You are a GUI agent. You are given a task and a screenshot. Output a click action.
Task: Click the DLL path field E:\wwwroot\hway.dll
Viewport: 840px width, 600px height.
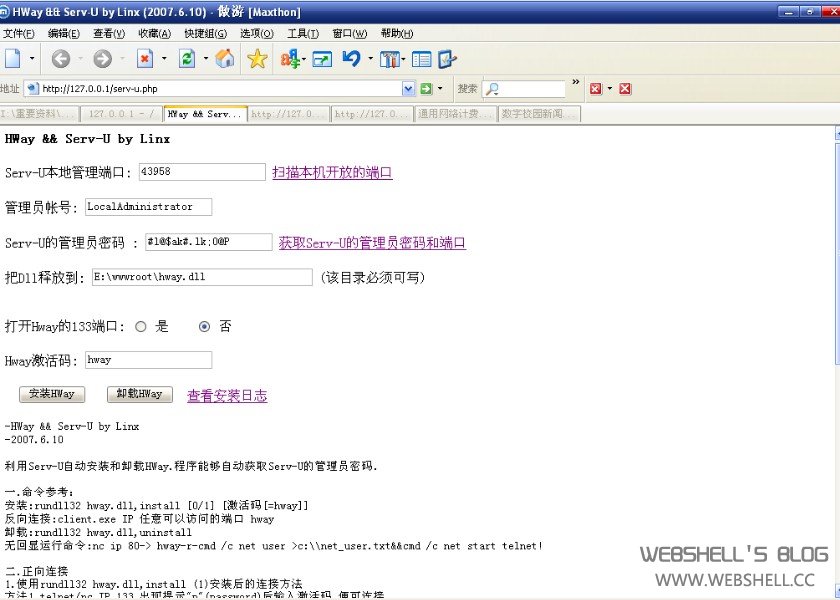202,277
